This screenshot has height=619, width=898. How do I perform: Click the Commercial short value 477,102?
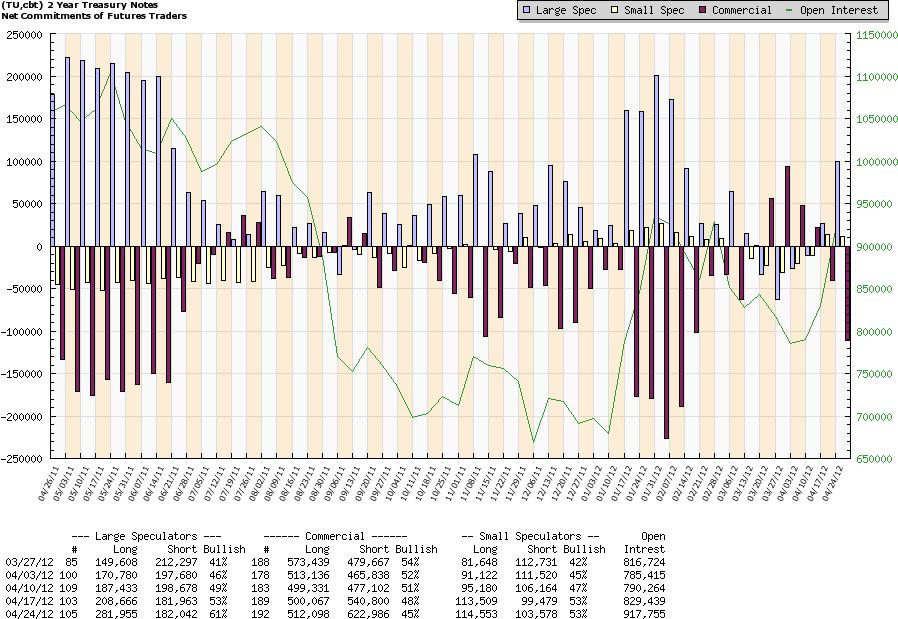[x=368, y=589]
